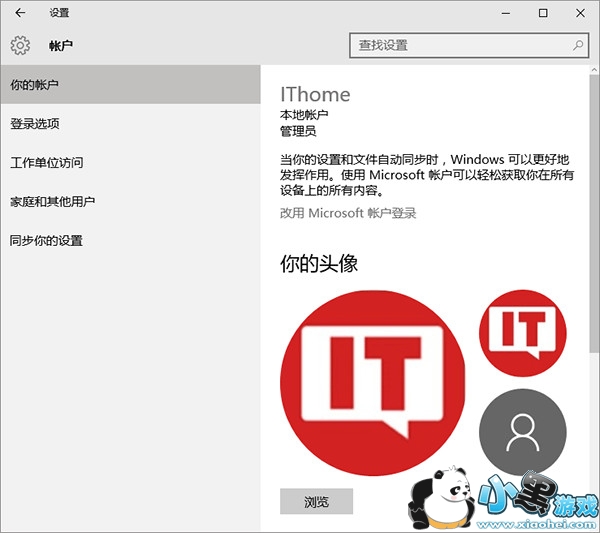Click the 本地帐户 label
Viewport: 600px width, 533px height.
[x=304, y=114]
